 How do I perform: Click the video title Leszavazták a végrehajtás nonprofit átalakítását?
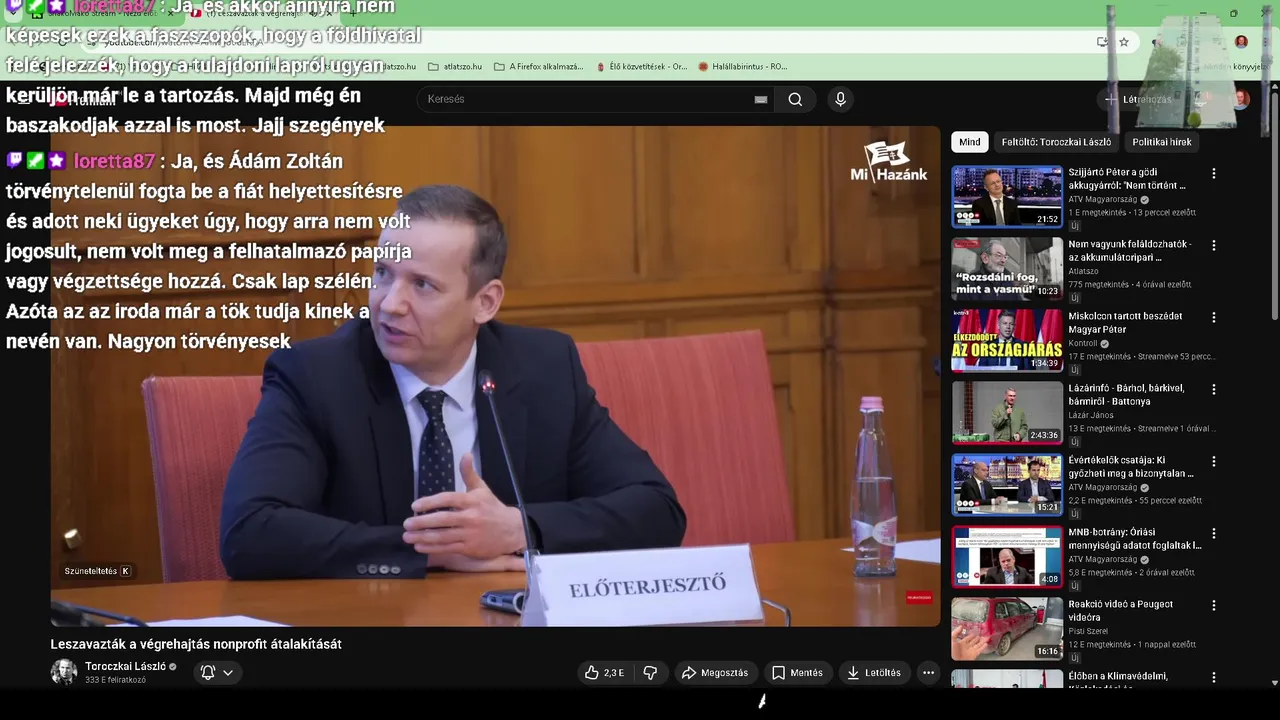[x=196, y=644]
